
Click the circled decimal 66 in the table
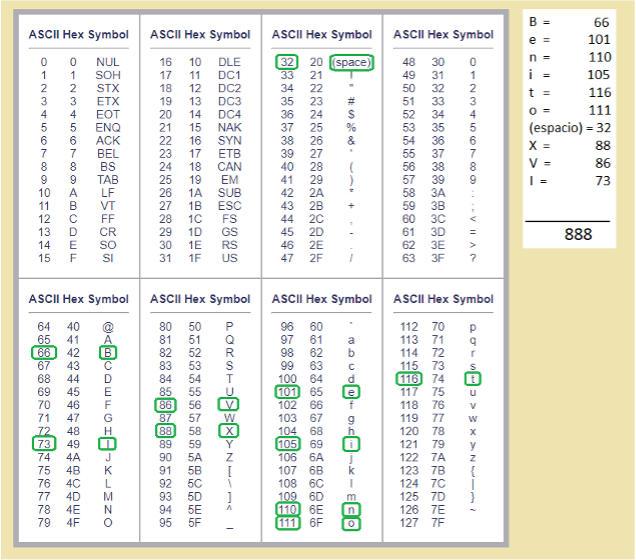coord(44,352)
